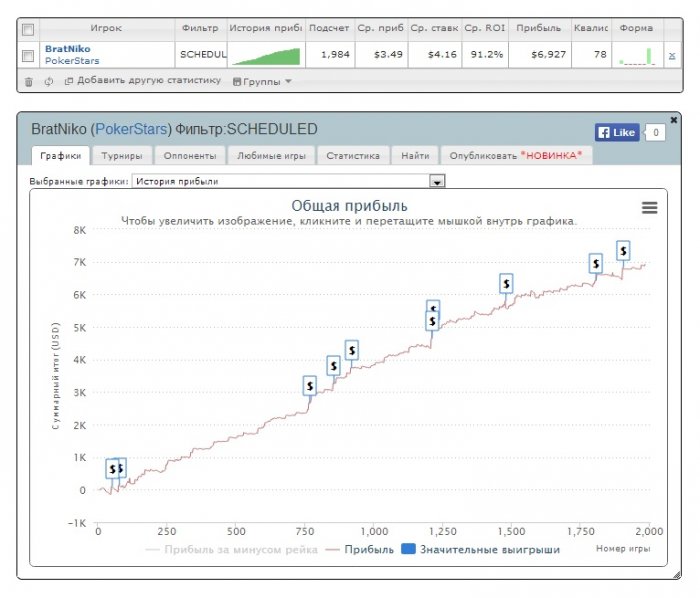Click the SCHEDUL filter cell
The width and height of the screenshot is (700, 598).
tap(201, 55)
